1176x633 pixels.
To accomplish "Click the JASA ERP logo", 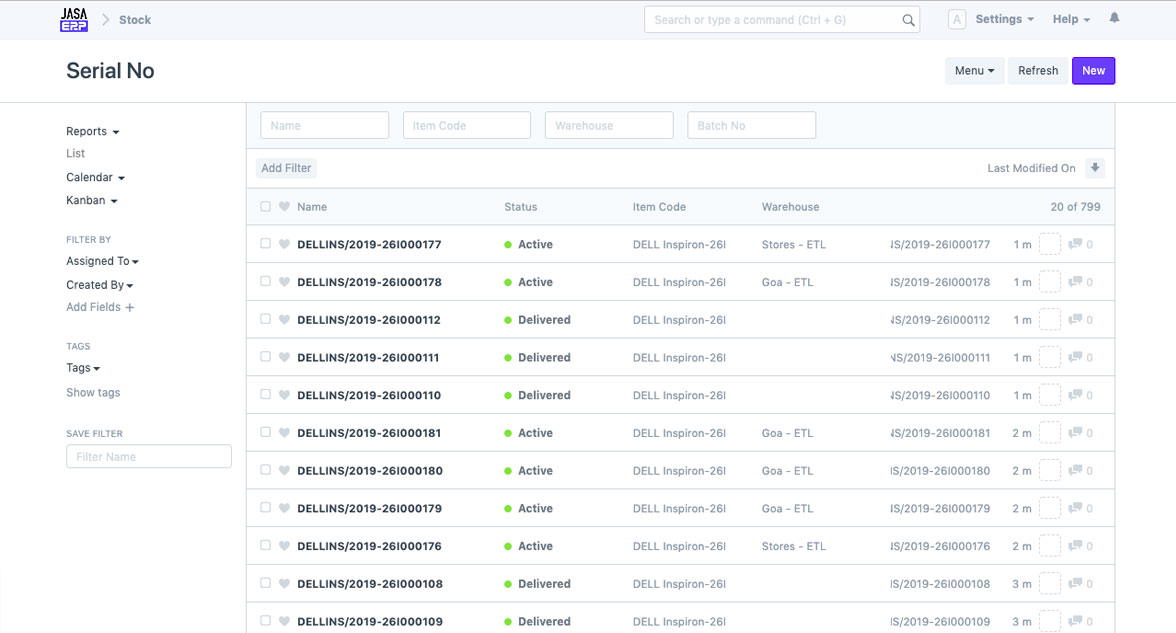I will 74,20.
